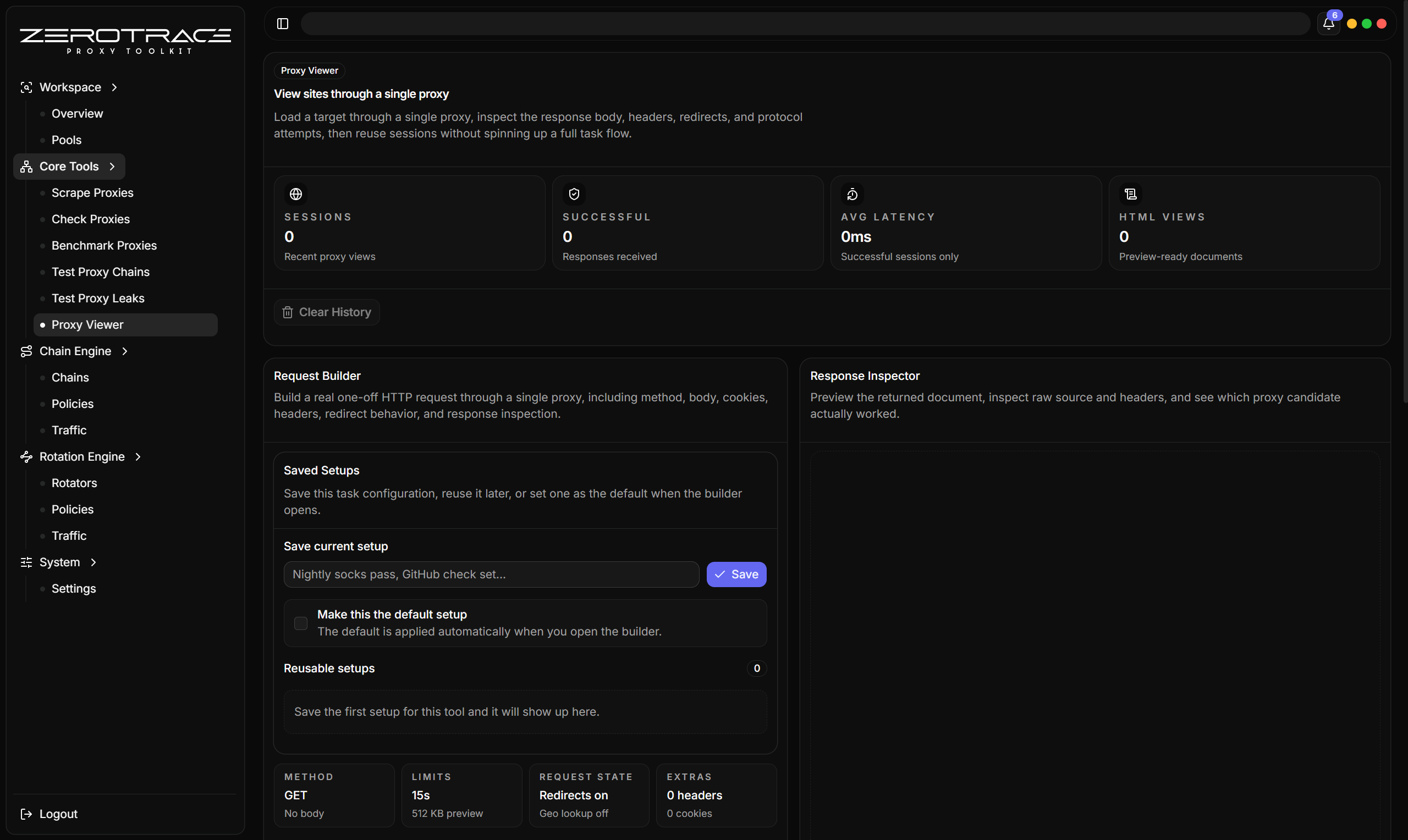This screenshot has height=840, width=1408.
Task: Enable Make this the default setup
Action: click(301, 623)
